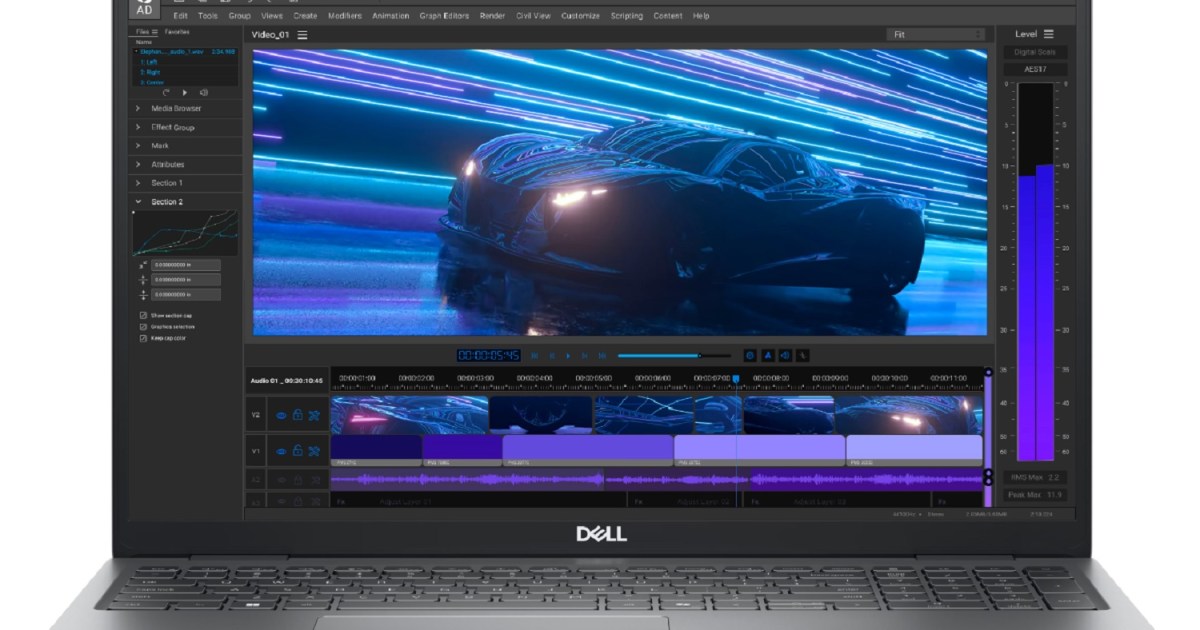Open the Video_01 panel hamburger menu
The image size is (1200, 630).
tap(302, 35)
